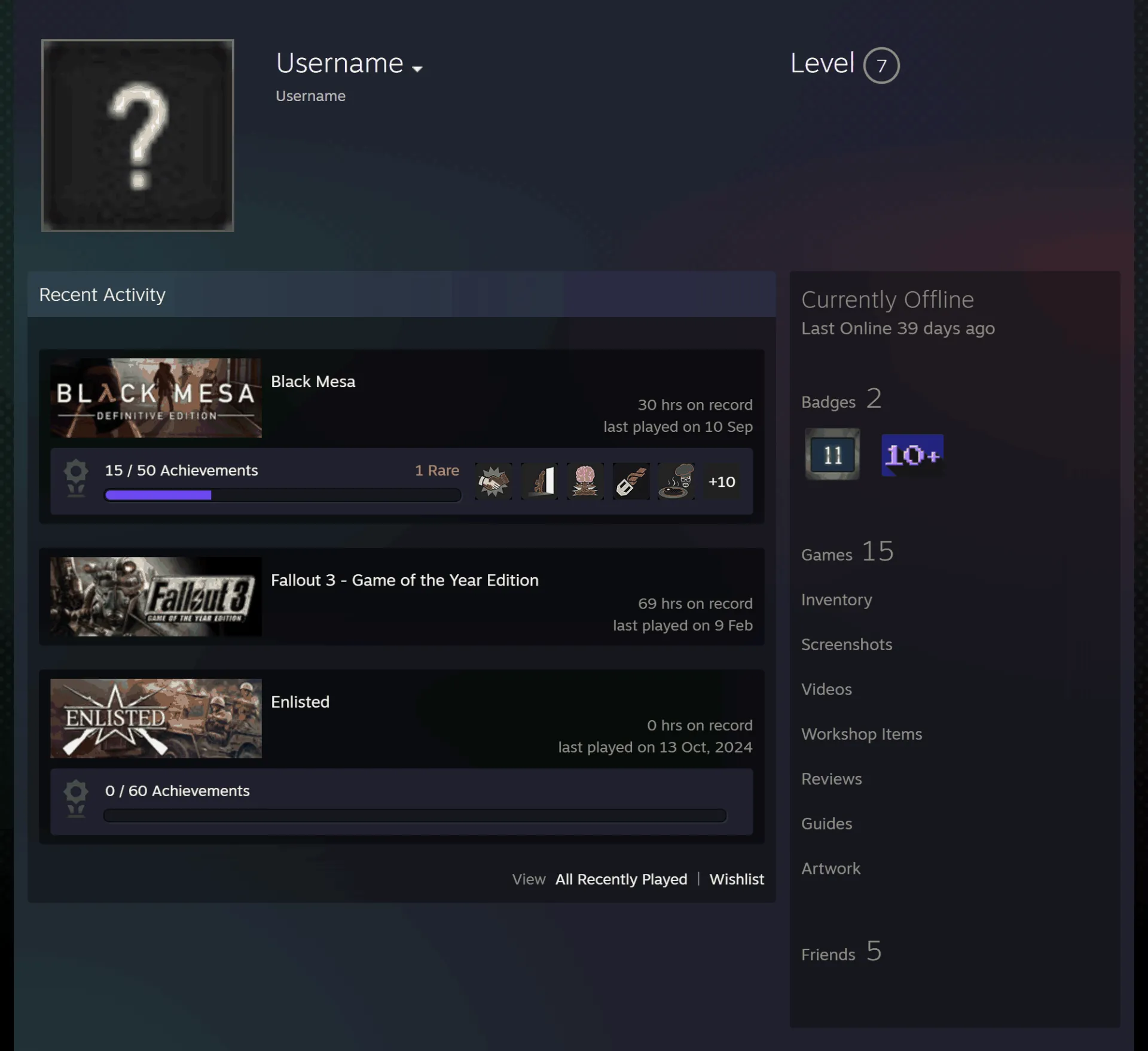Click the chef with steaming dish achievement icon
The image size is (1148, 1051).
coord(676,481)
